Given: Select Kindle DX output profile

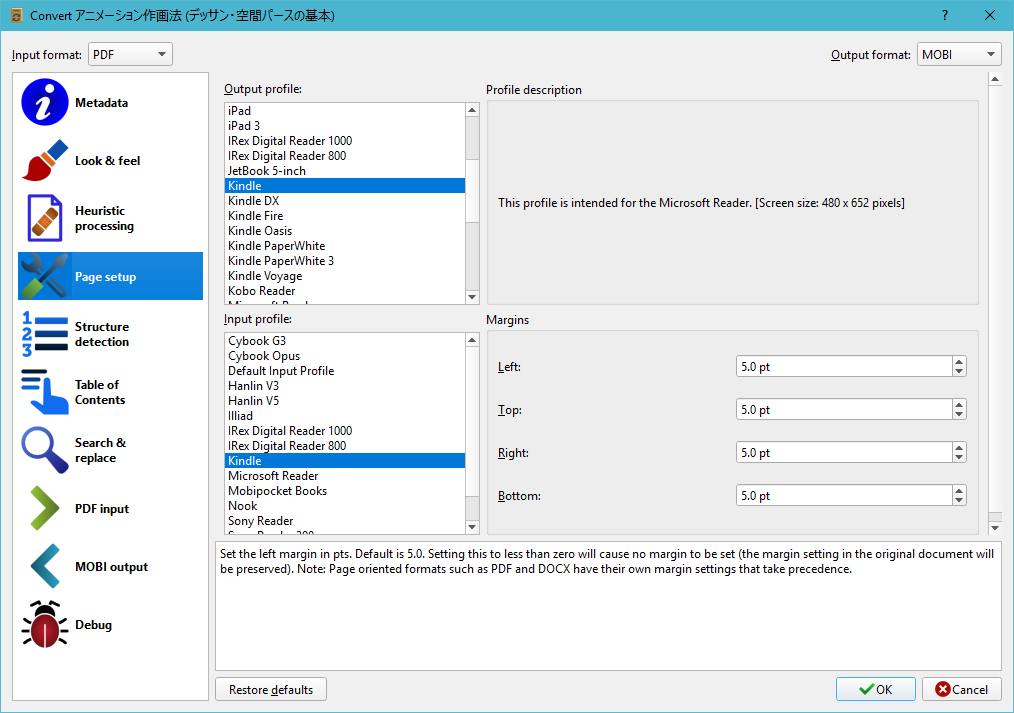Looking at the screenshot, I should [345, 200].
